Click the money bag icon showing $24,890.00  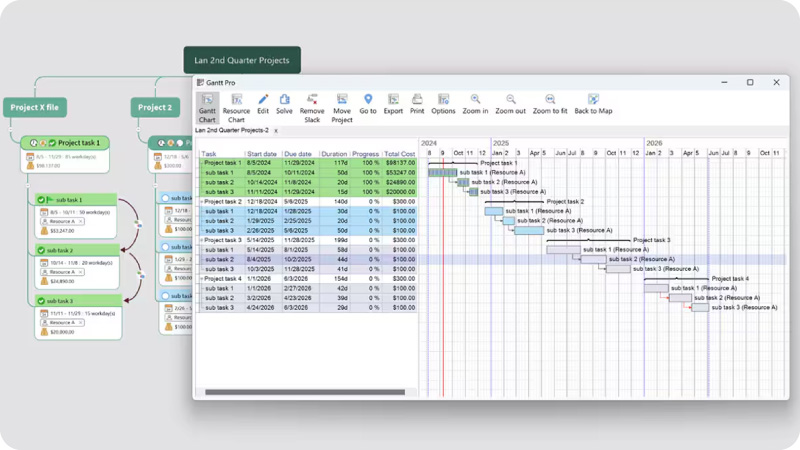point(44,281)
